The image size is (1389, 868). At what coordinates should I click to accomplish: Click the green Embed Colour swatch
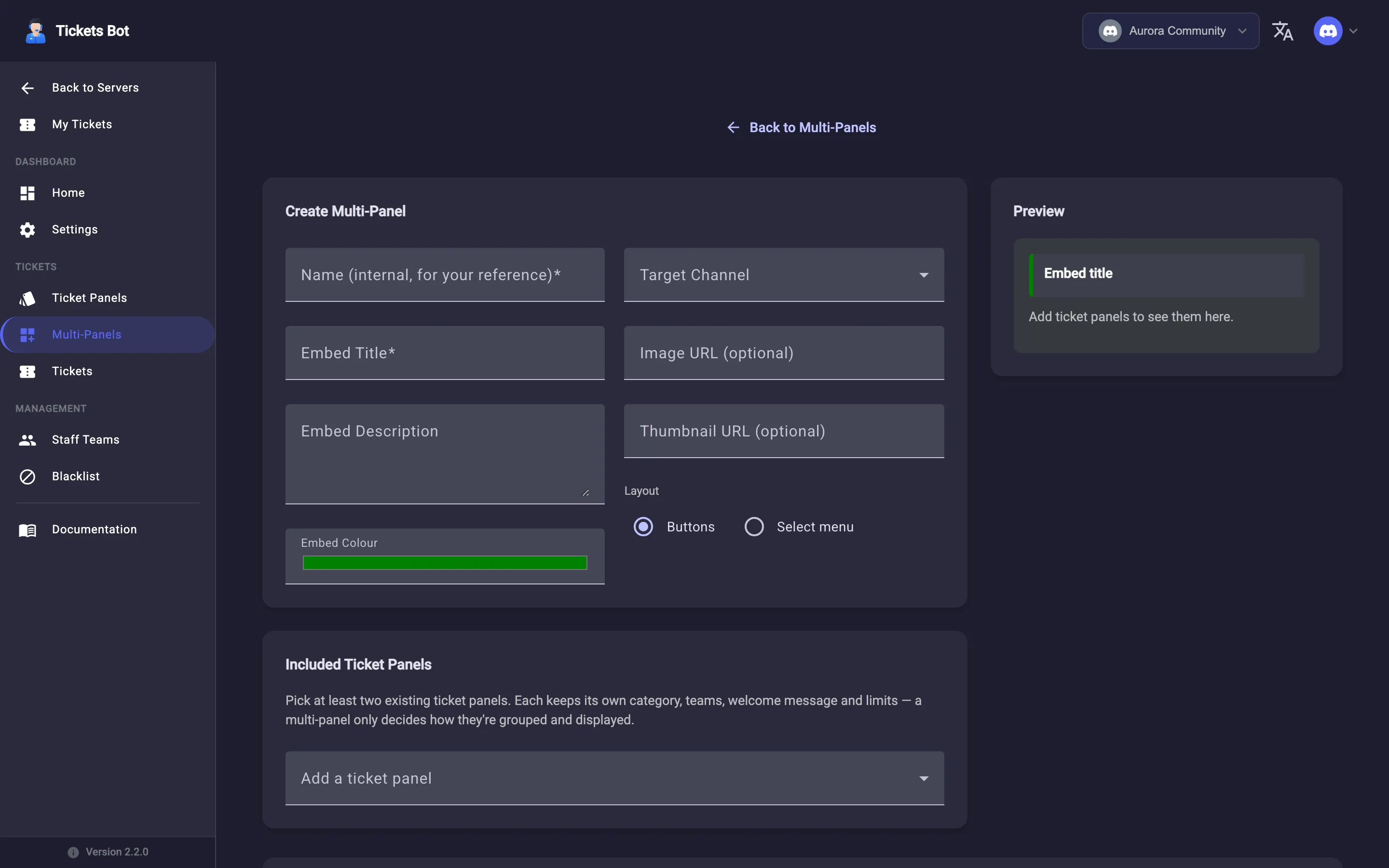click(x=445, y=563)
